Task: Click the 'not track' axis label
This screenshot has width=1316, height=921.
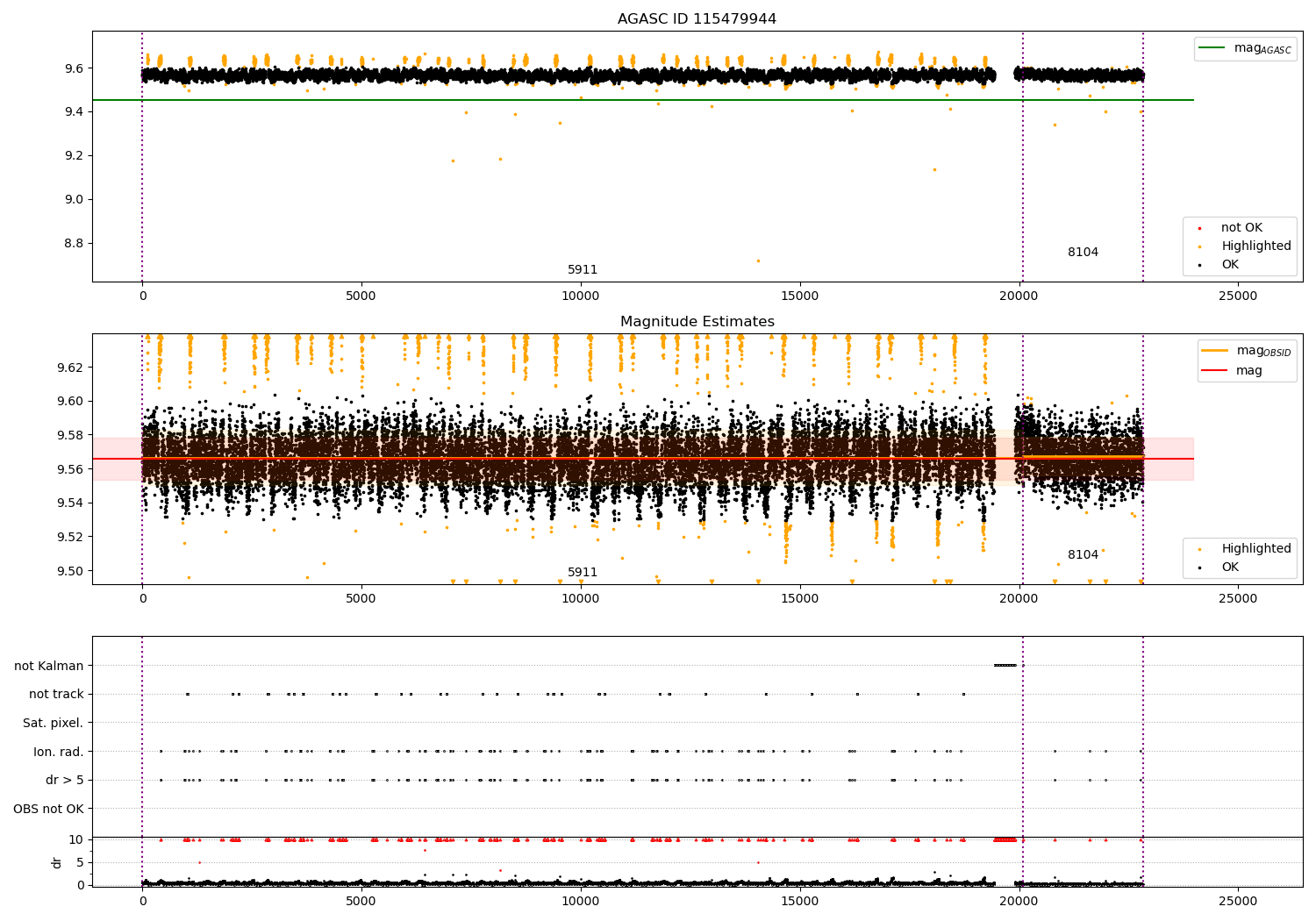Action: [56, 695]
